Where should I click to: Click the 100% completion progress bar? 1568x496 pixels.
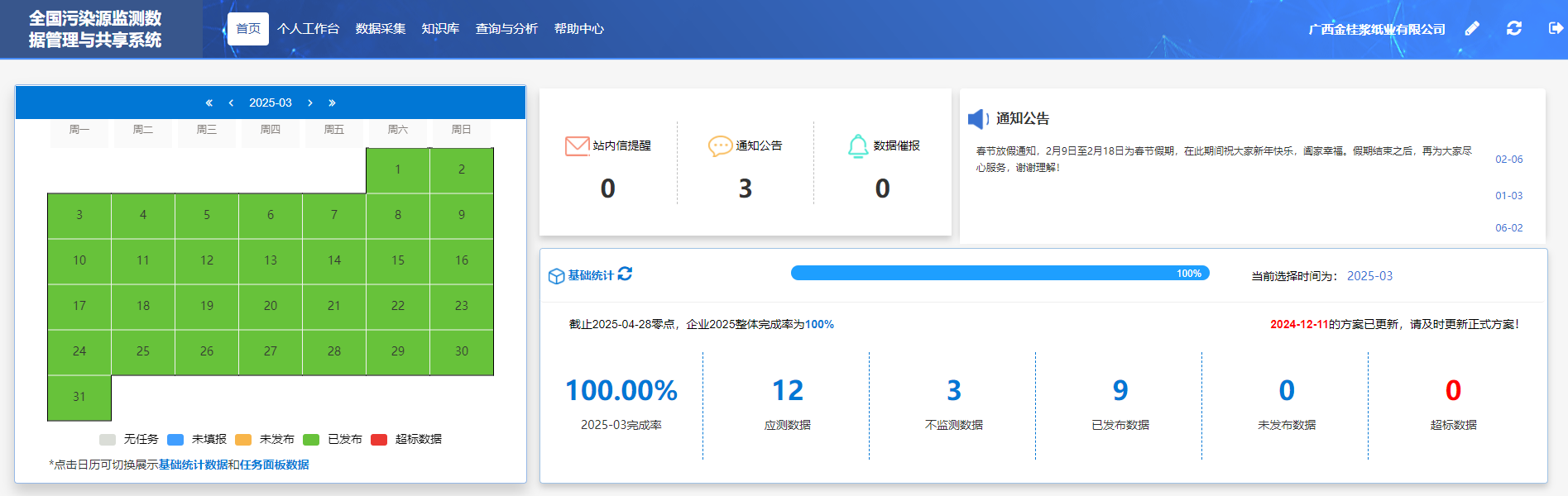click(1000, 274)
